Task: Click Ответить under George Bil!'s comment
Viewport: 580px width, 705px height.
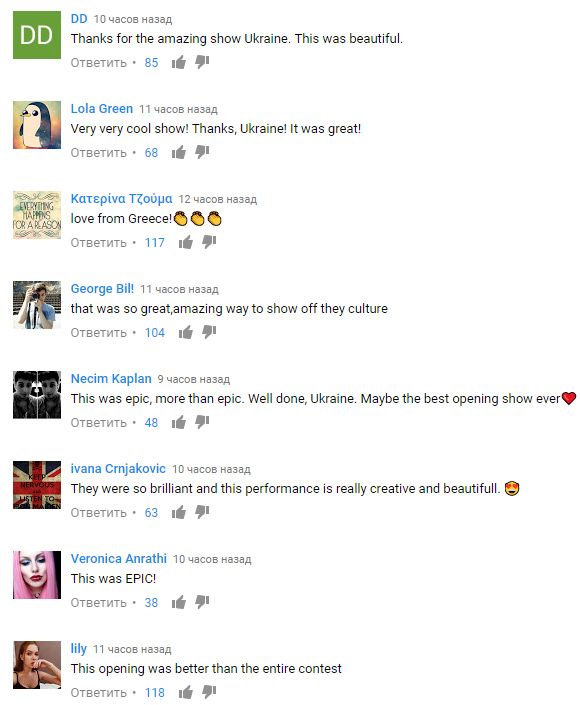Action: coord(98,333)
